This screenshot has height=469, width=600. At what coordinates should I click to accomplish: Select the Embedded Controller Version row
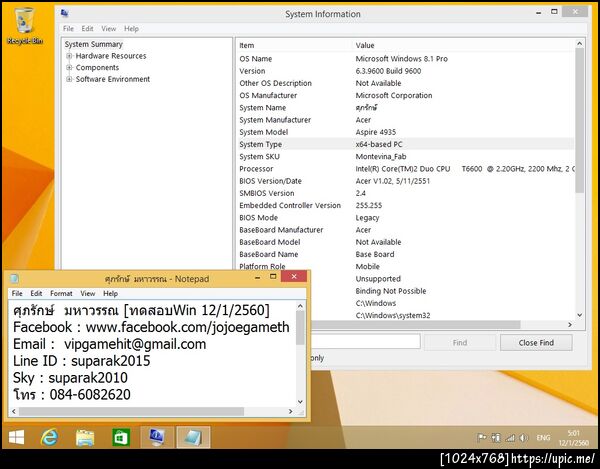tap(406, 205)
